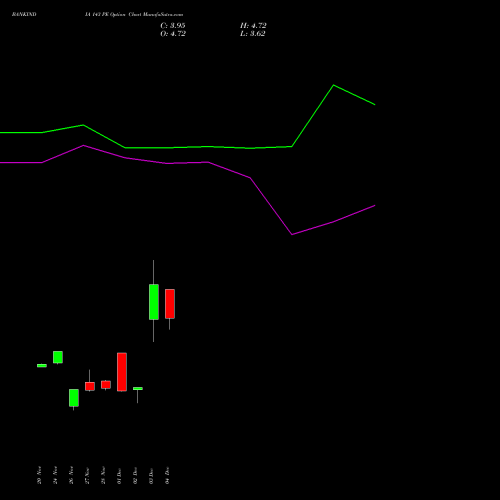Click the small green candle for 20 Nov
This screenshot has height=500, width=500.
(x=42, y=366)
